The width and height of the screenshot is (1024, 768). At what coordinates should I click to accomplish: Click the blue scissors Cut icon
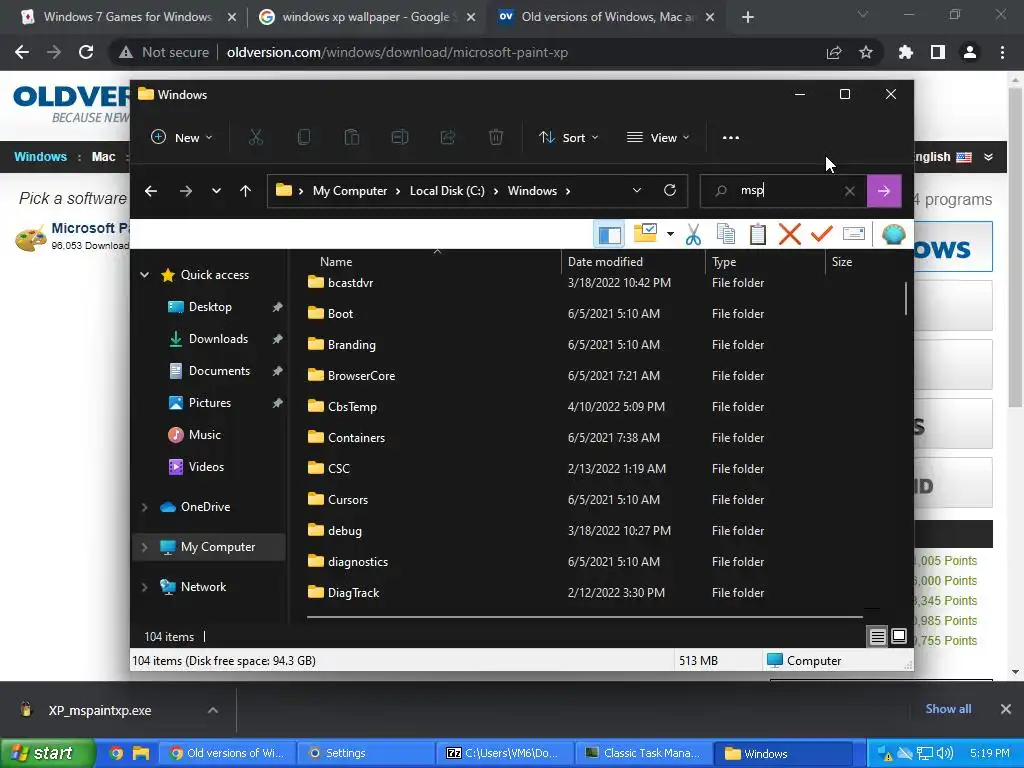693,234
